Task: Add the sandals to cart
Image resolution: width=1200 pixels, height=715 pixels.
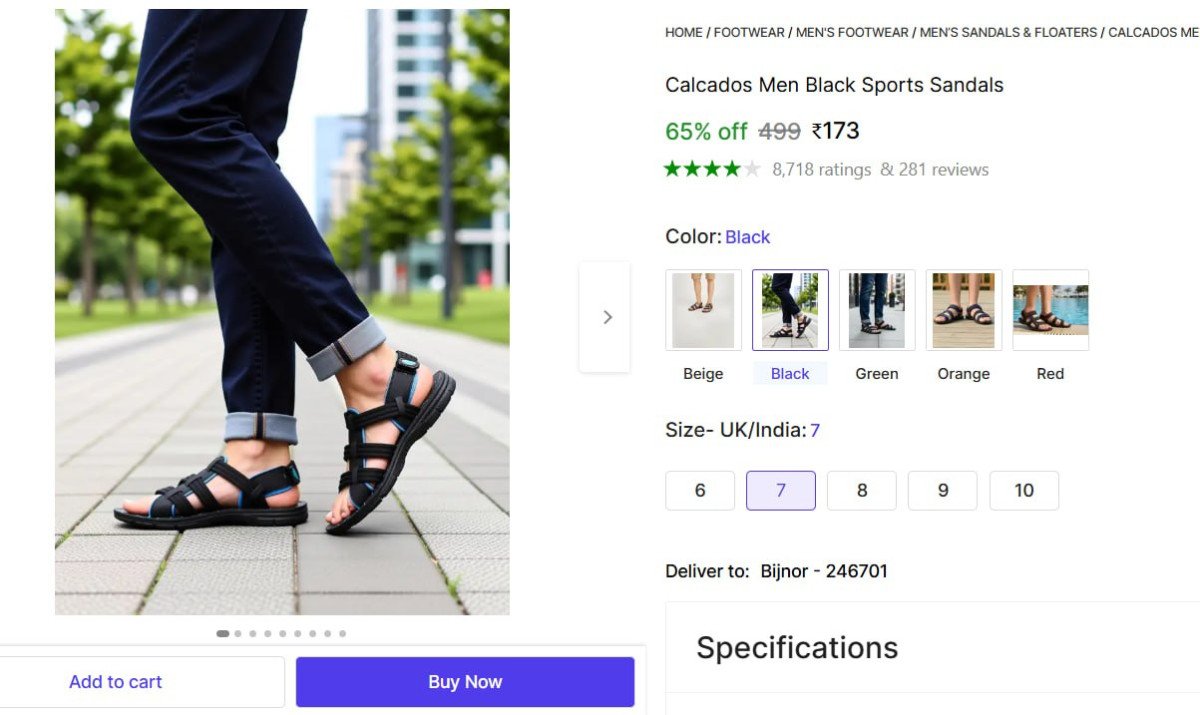Action: click(115, 681)
